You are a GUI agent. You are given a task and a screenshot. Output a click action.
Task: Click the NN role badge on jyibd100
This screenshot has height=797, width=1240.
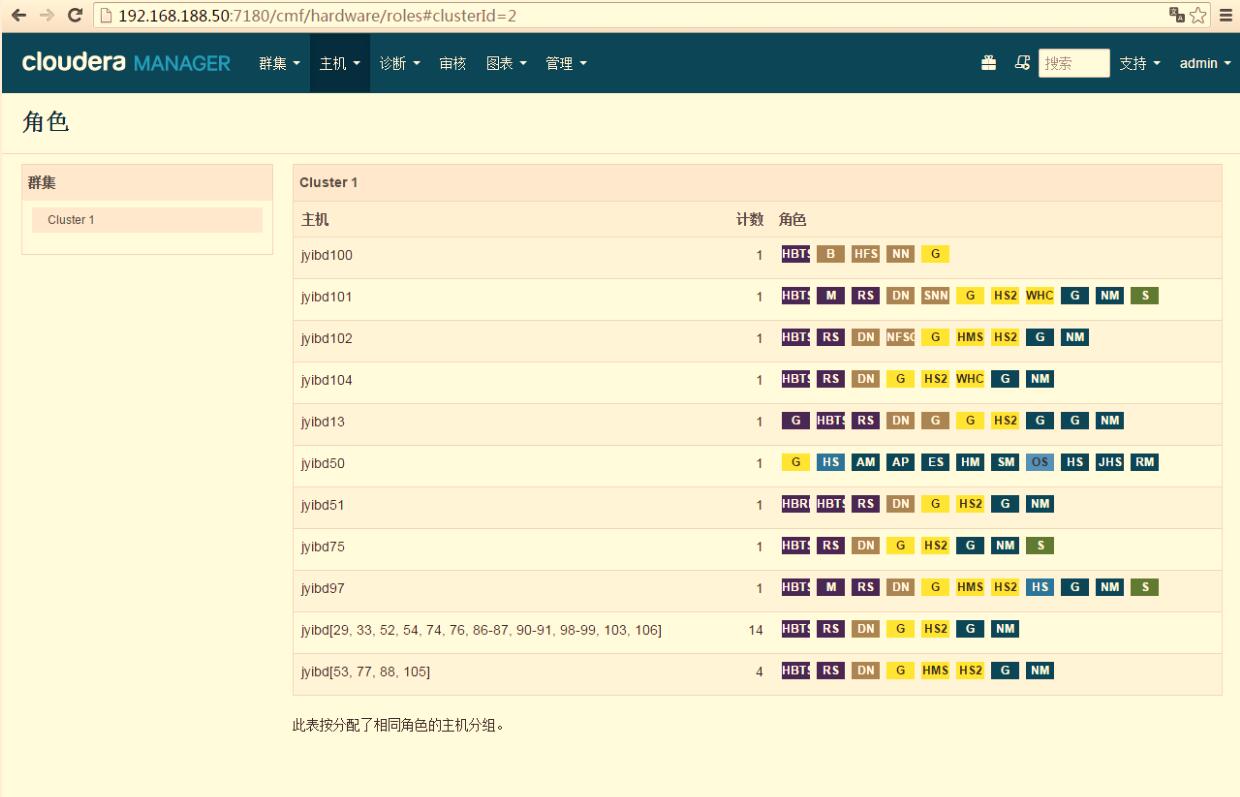(x=900, y=254)
